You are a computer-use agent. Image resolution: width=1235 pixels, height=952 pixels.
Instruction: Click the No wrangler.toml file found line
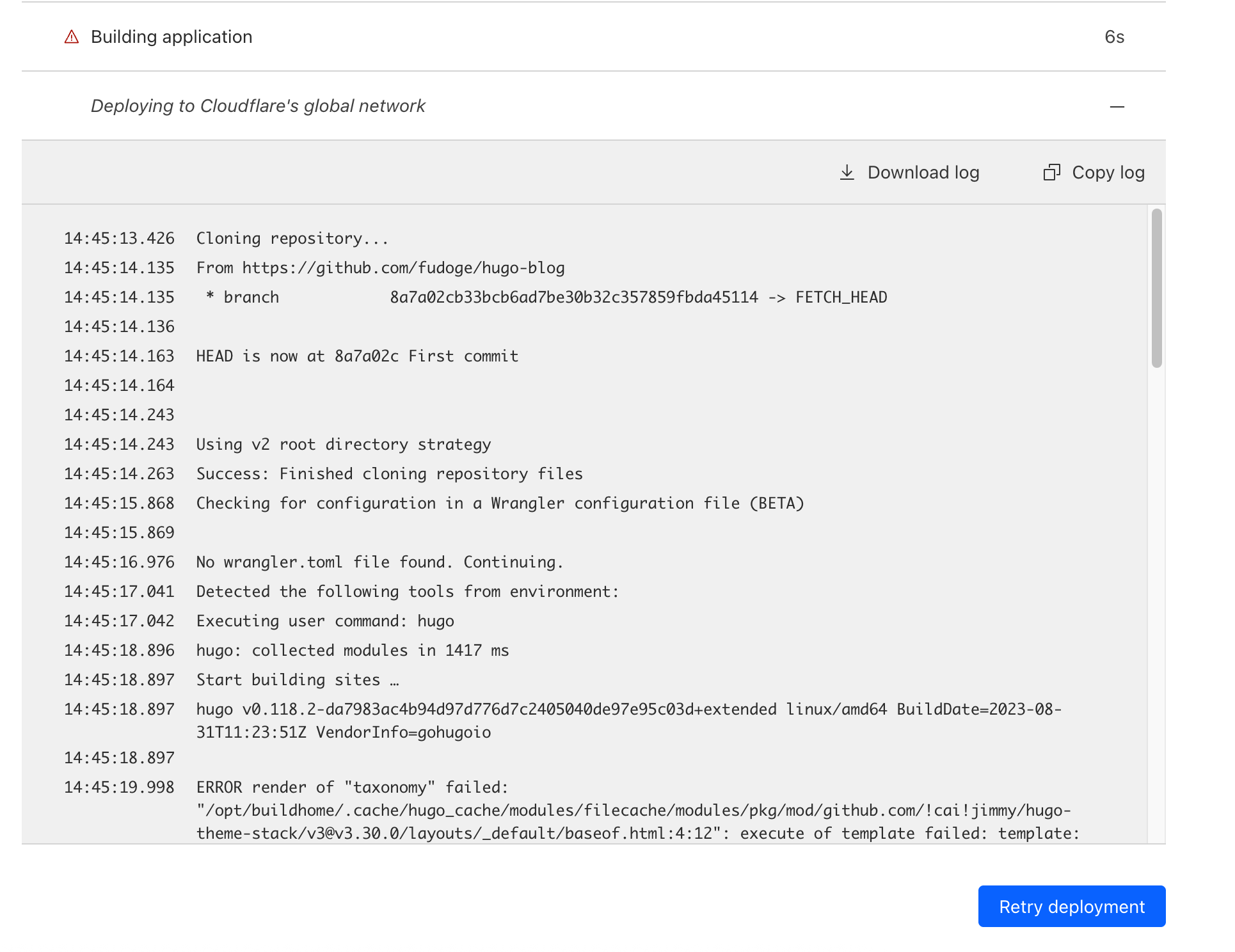point(379,562)
